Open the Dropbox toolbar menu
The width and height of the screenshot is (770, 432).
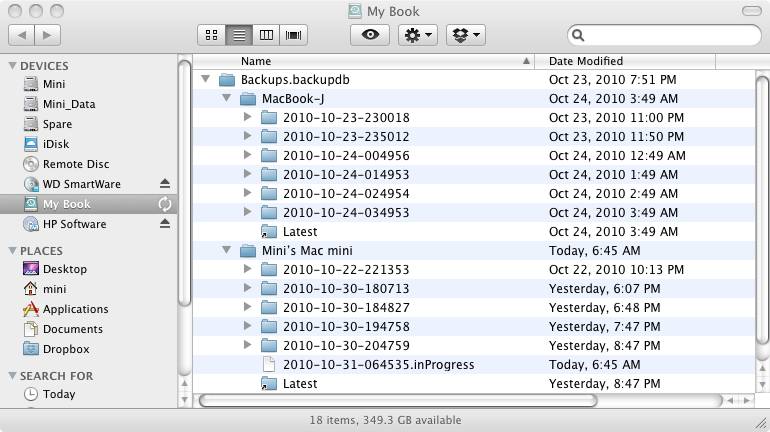click(466, 35)
